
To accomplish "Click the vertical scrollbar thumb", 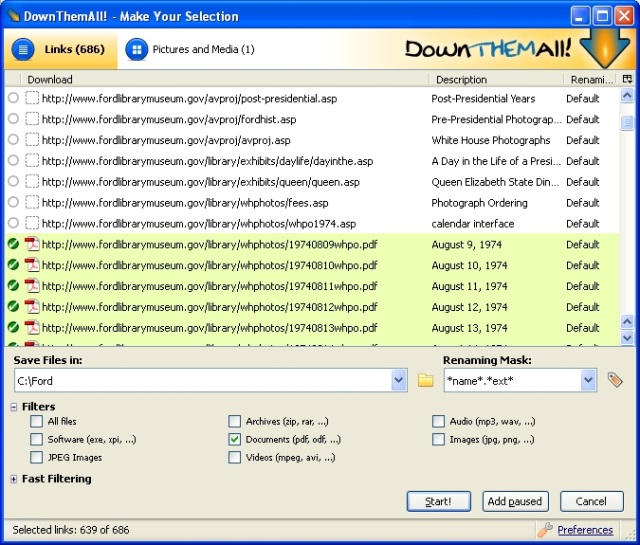I will (627, 122).
